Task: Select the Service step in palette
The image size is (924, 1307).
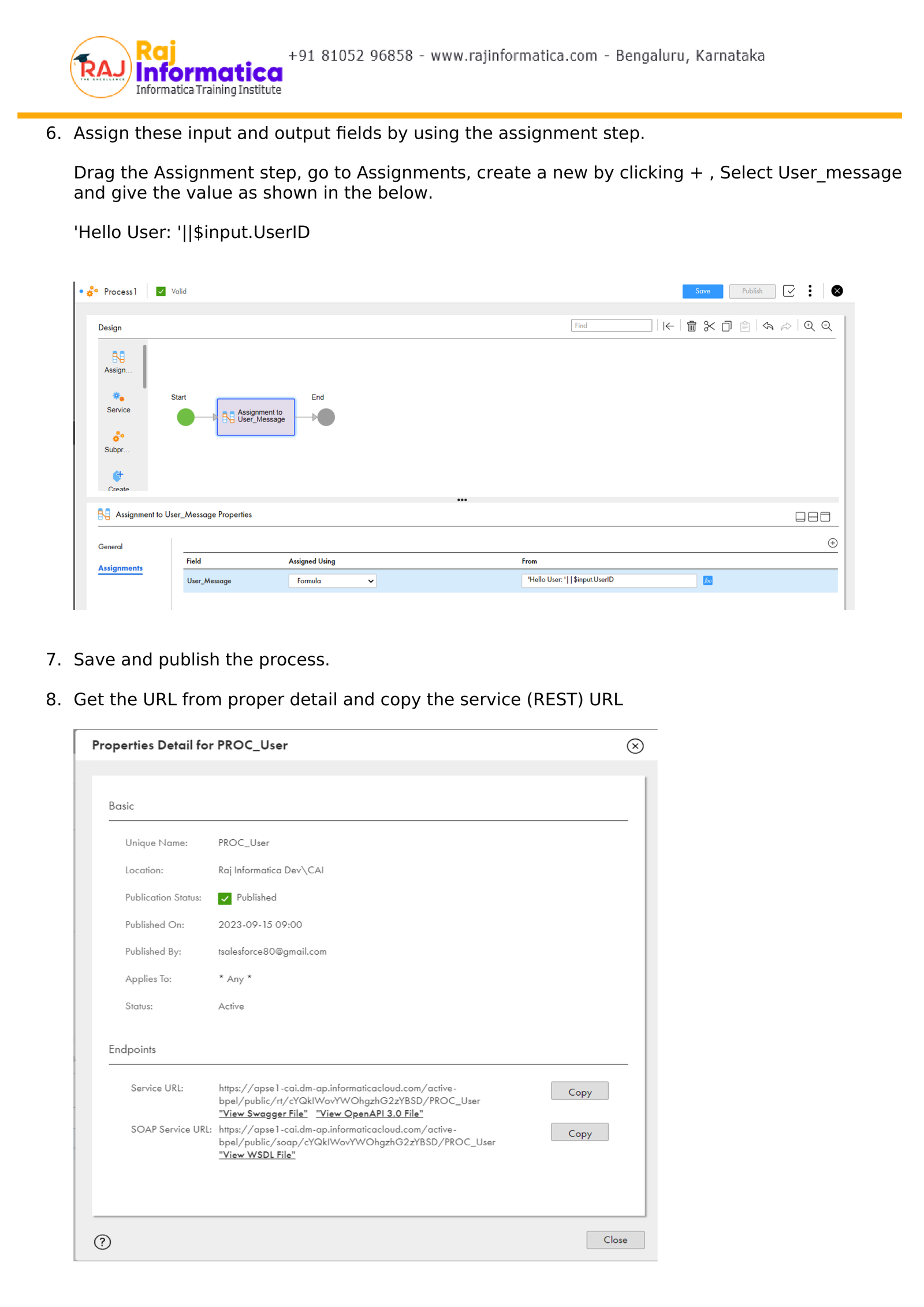Action: pos(118,401)
